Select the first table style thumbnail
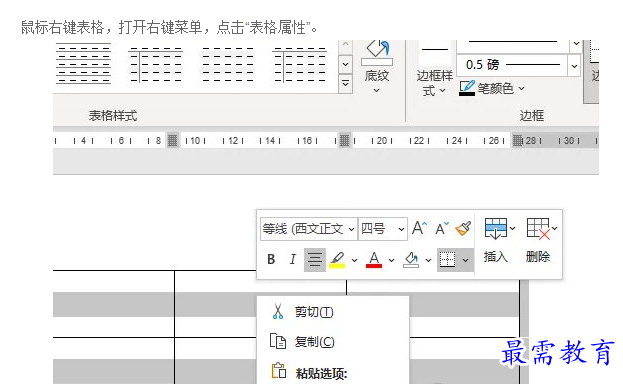This screenshot has height=384, width=623. (83, 64)
